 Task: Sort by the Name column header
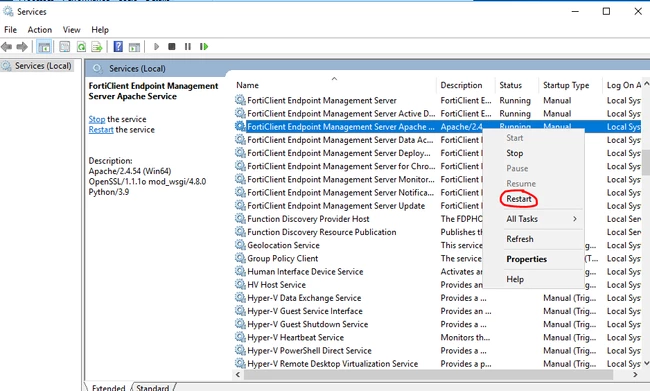[334, 85]
